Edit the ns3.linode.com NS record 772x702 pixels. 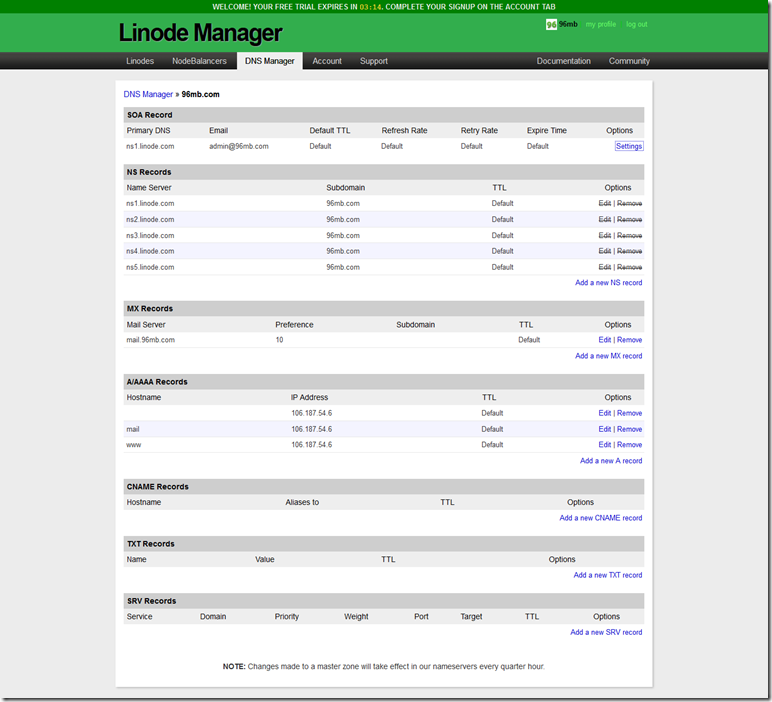pos(605,235)
